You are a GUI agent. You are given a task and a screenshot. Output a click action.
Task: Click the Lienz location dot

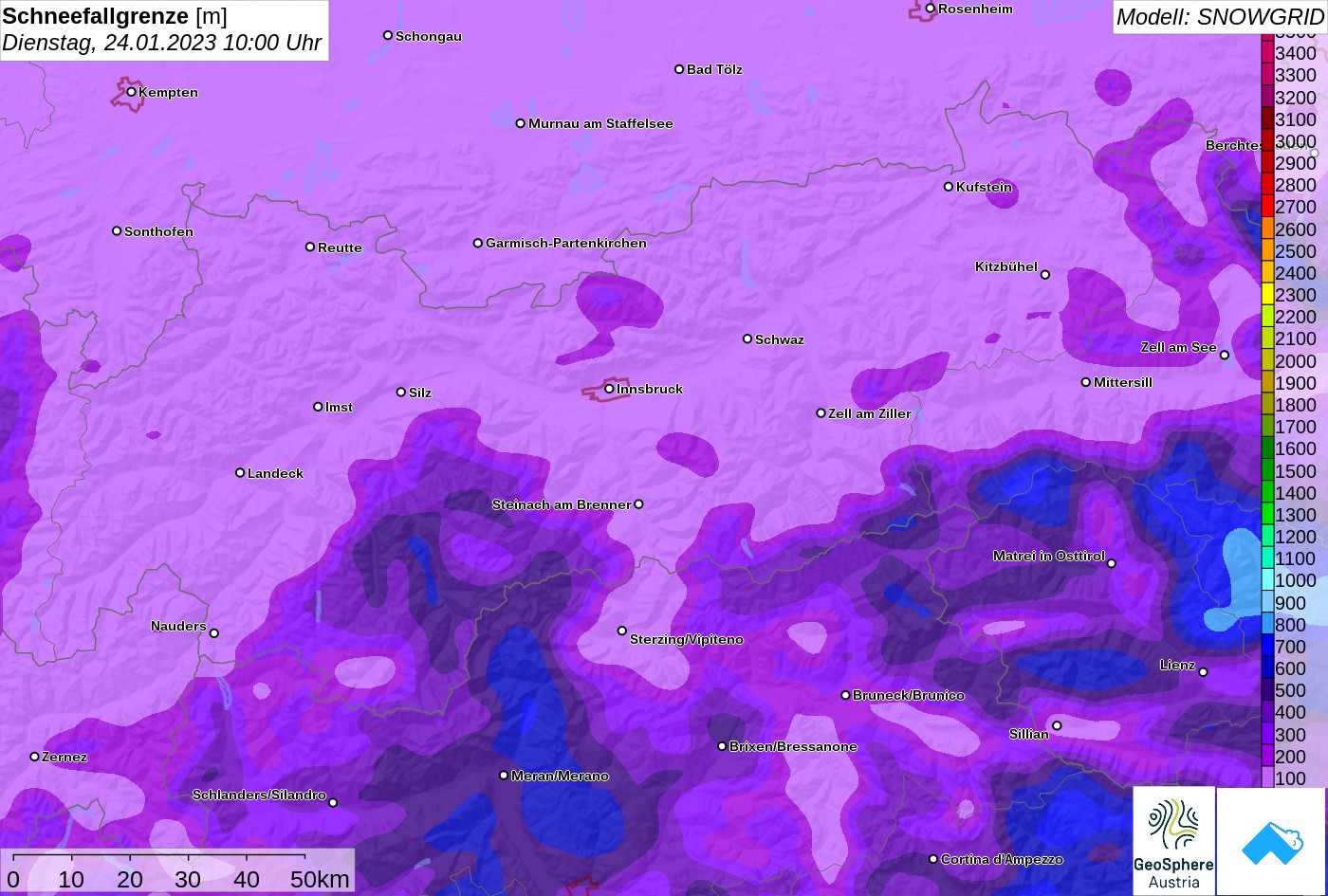(x=1203, y=672)
